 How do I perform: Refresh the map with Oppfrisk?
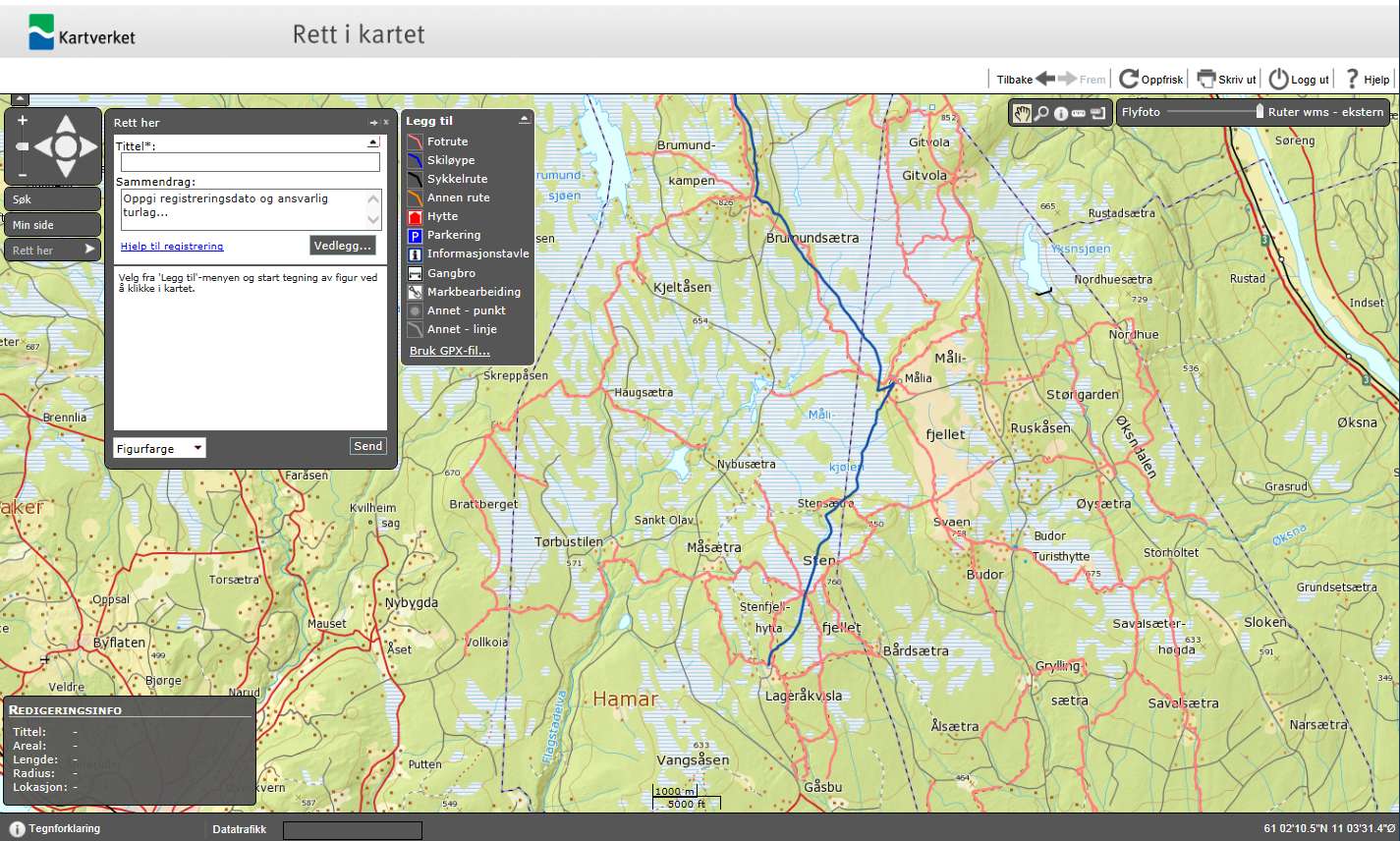(1151, 80)
